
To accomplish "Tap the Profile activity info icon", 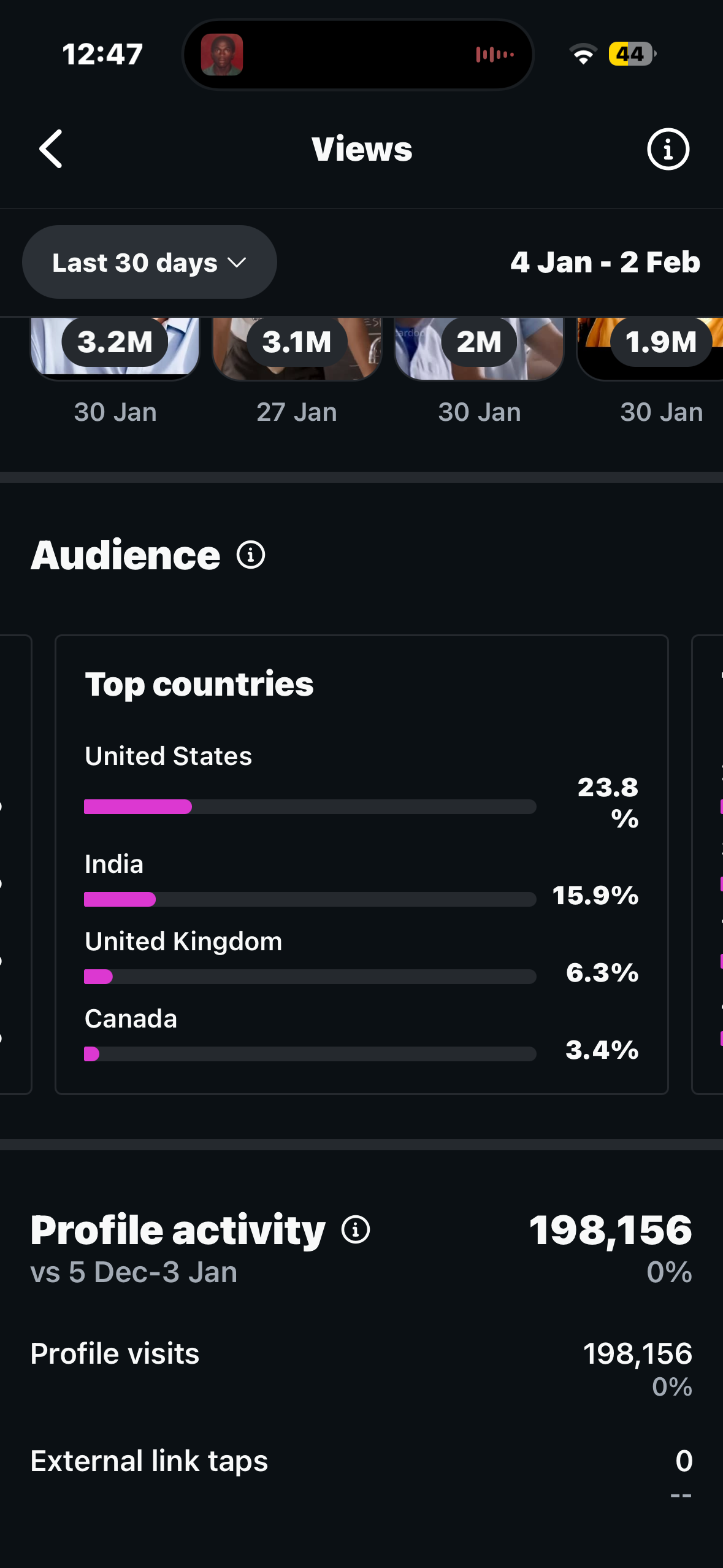I will pos(356,1230).
